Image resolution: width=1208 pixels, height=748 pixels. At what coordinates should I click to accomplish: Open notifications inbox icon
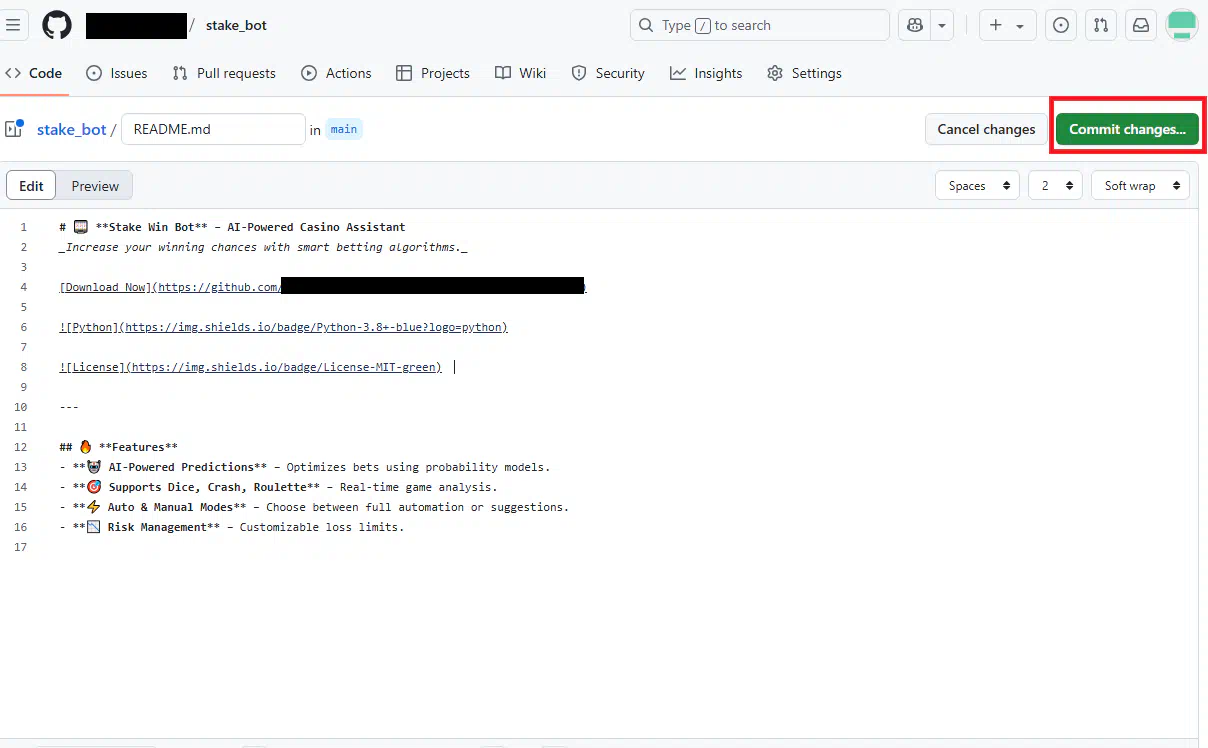tap(1141, 26)
